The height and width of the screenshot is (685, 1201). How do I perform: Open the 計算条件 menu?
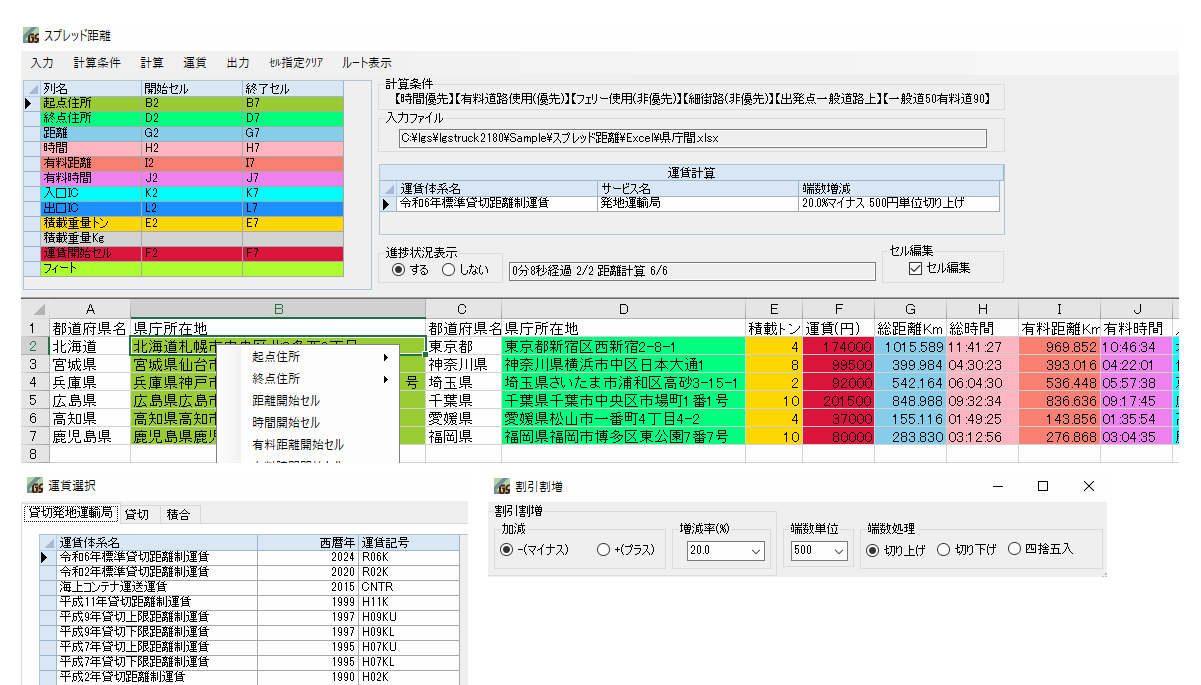(97, 62)
